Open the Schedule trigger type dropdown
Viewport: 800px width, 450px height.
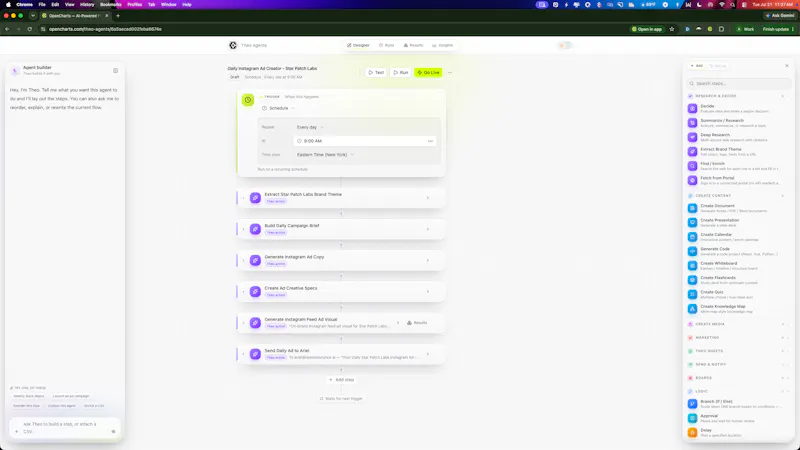[279, 108]
